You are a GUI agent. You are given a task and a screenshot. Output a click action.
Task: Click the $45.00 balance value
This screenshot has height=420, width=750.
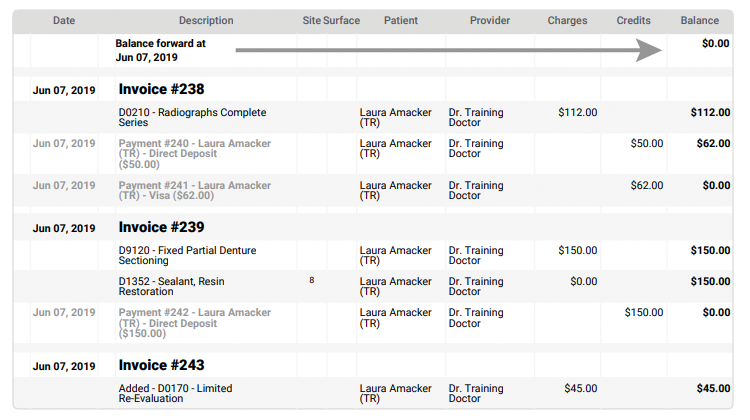click(713, 388)
